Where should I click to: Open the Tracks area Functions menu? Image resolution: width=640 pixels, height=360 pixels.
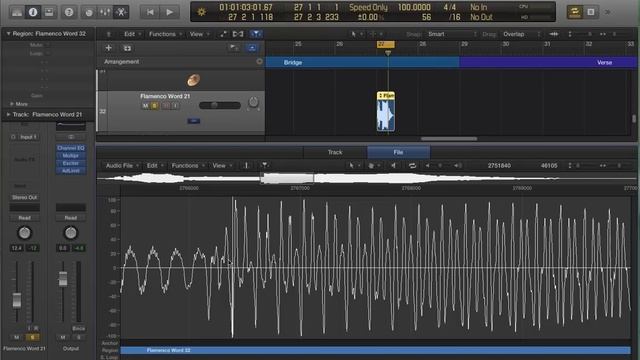pos(164,34)
